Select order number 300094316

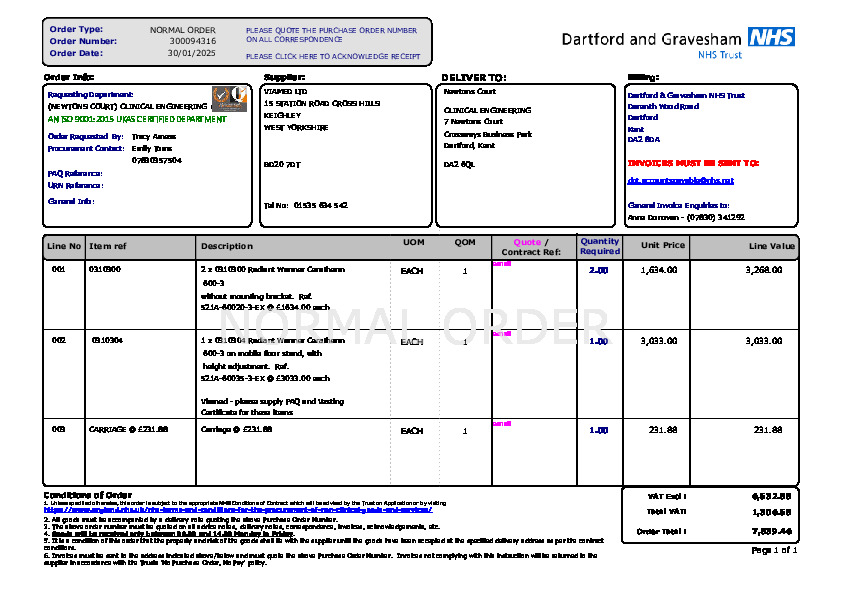(192, 41)
